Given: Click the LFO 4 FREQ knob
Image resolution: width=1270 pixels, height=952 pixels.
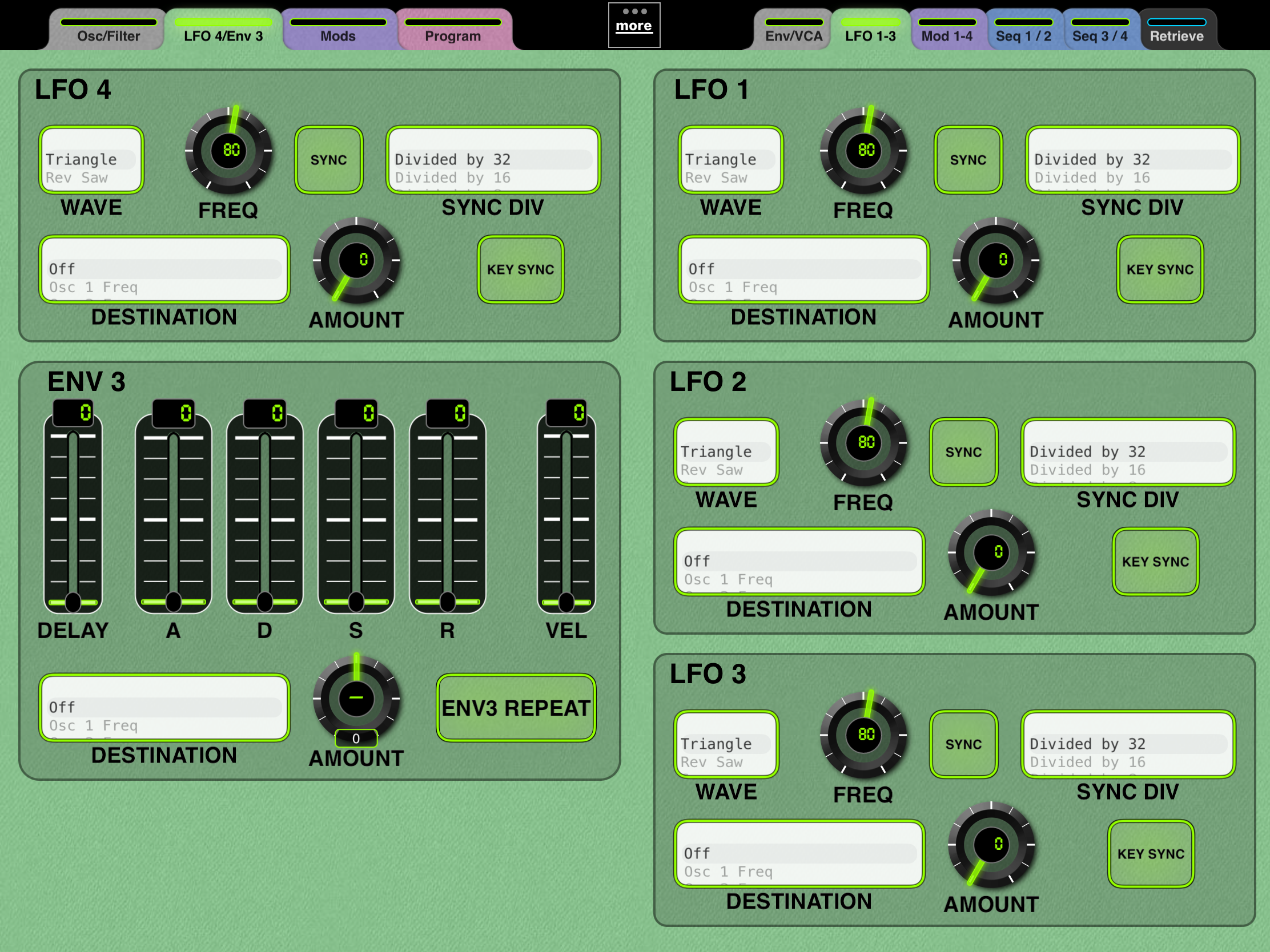Looking at the screenshot, I should click(228, 150).
